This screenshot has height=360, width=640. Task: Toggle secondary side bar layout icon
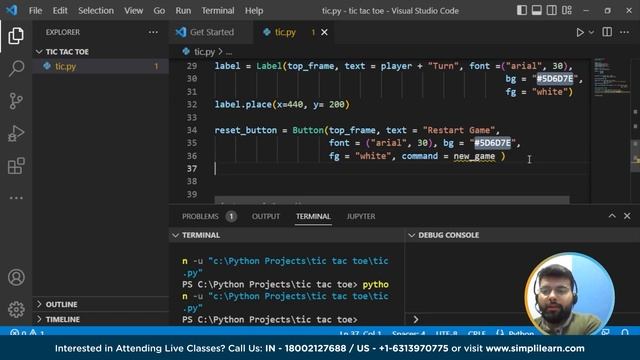coord(551,10)
